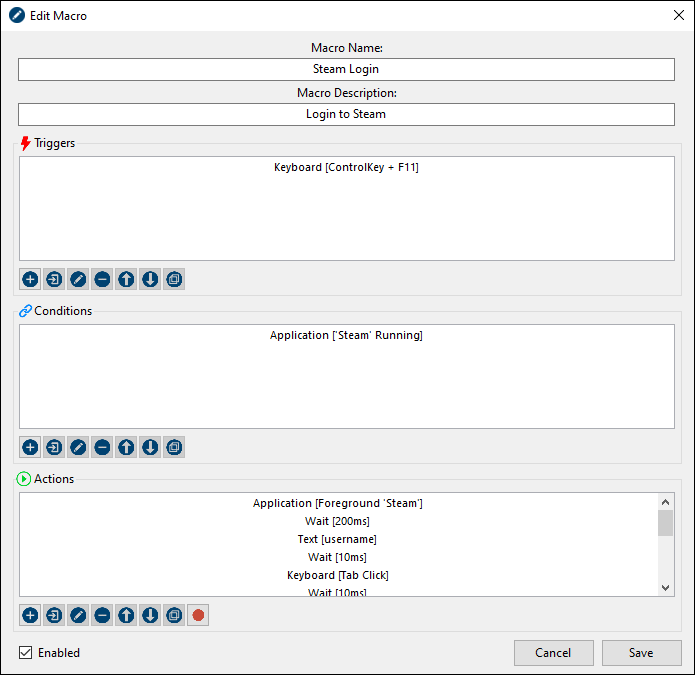Select condition 'Application ['Steam' Running]'
This screenshot has width=695, height=675.
(x=346, y=335)
